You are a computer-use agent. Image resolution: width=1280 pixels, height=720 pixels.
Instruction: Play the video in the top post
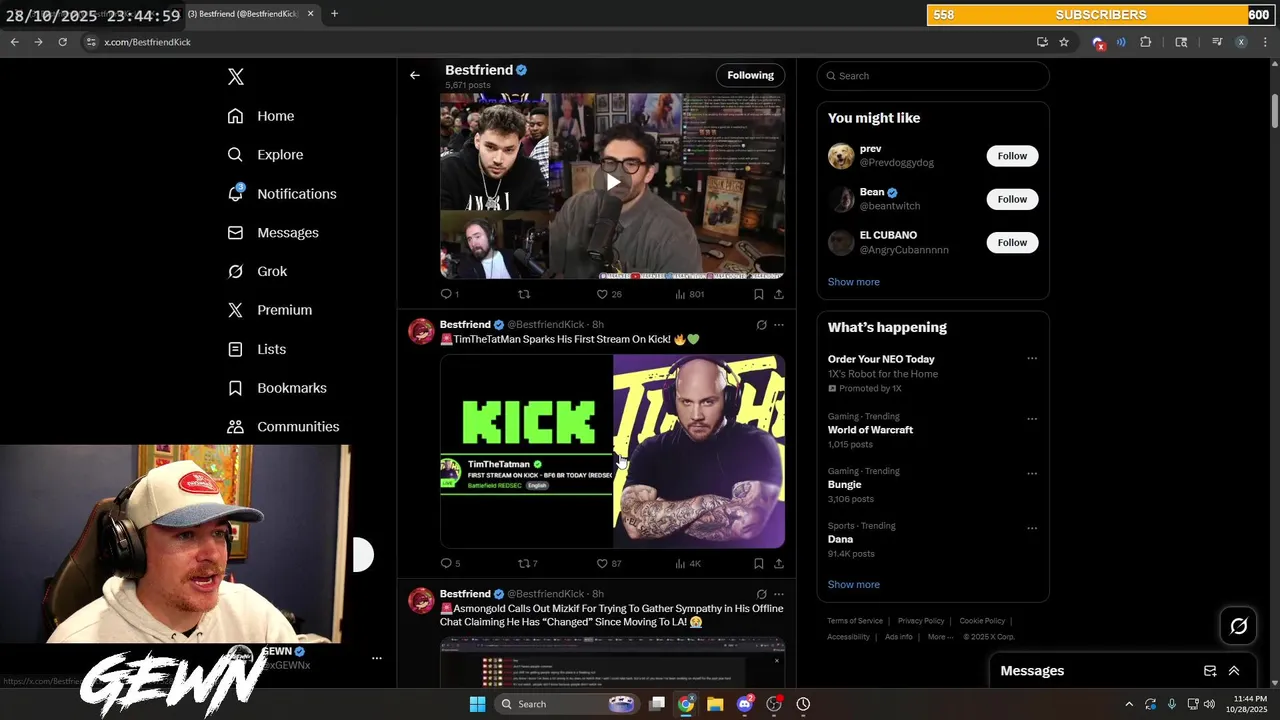click(612, 182)
